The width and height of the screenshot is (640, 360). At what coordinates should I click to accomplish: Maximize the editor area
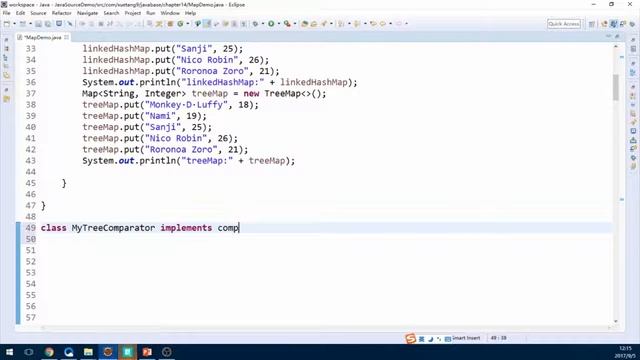pos(617,36)
